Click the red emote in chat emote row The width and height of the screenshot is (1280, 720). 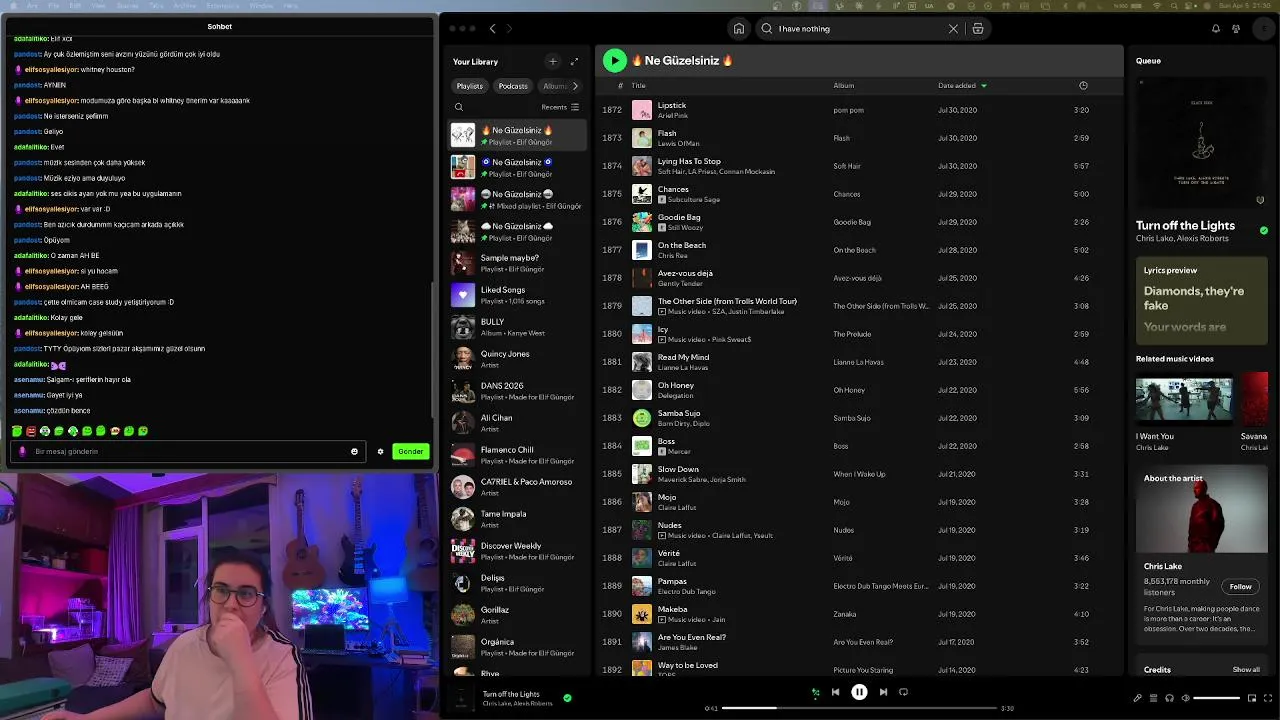tap(31, 431)
